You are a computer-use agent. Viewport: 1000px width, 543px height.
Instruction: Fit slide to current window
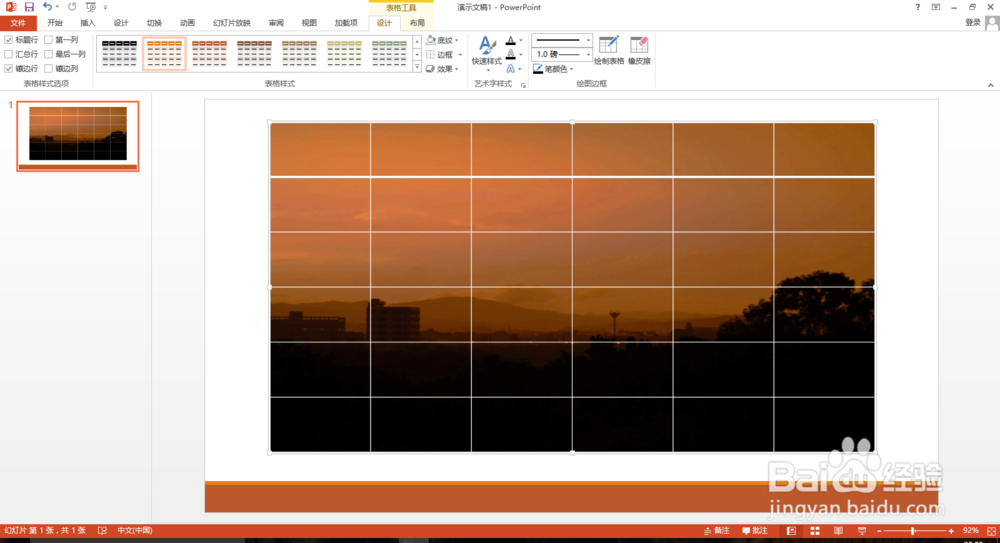(991, 531)
